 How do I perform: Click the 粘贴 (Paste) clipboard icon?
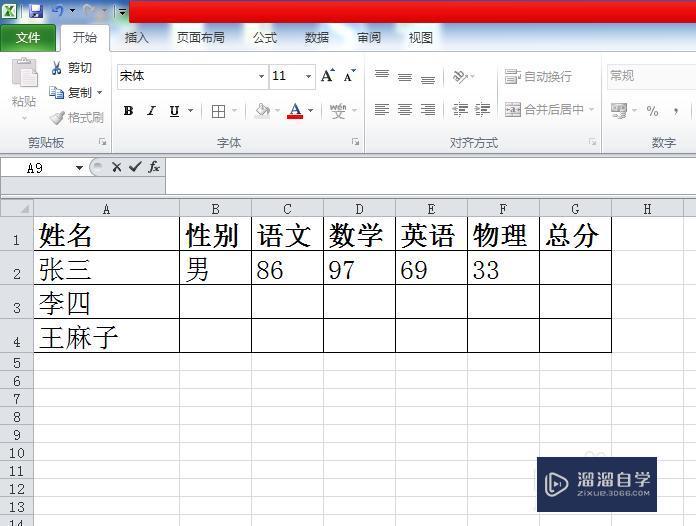click(x=25, y=73)
